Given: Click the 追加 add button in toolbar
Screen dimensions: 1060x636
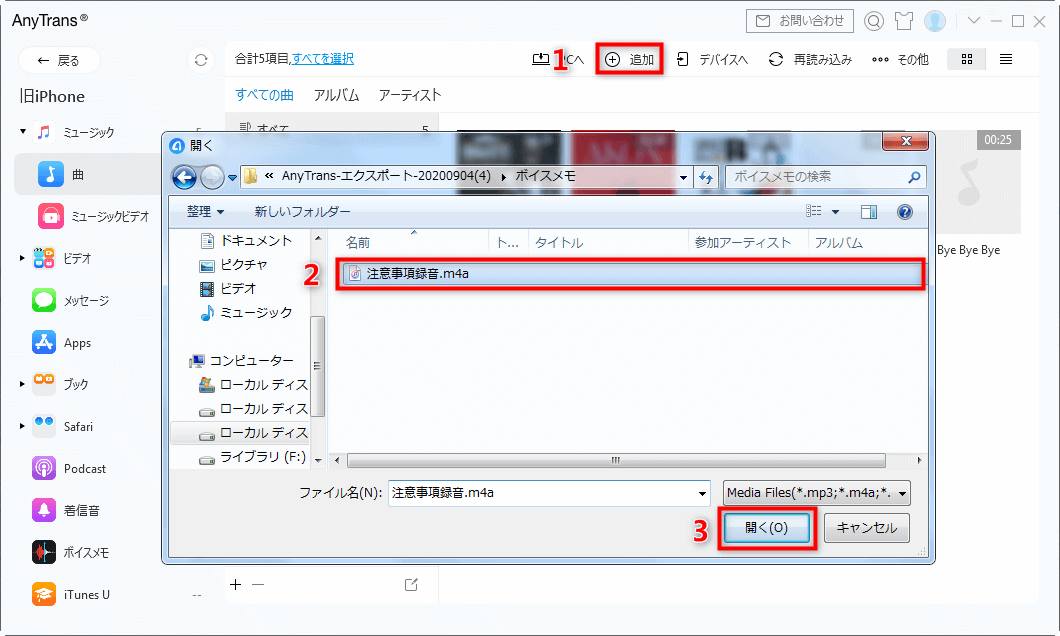Looking at the screenshot, I should (x=629, y=59).
